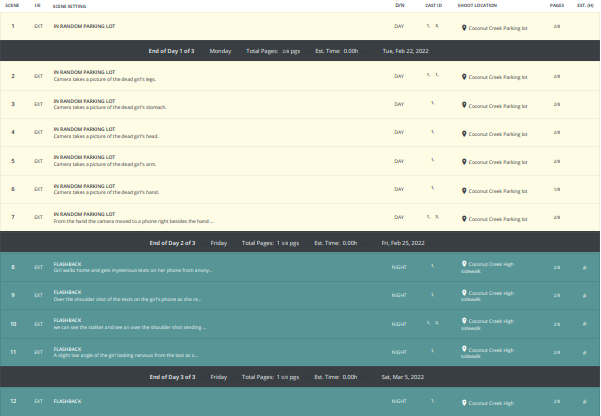The height and width of the screenshot is (416, 601).
Task: Select description 'we can see the stalker...'
Action: point(130,327)
